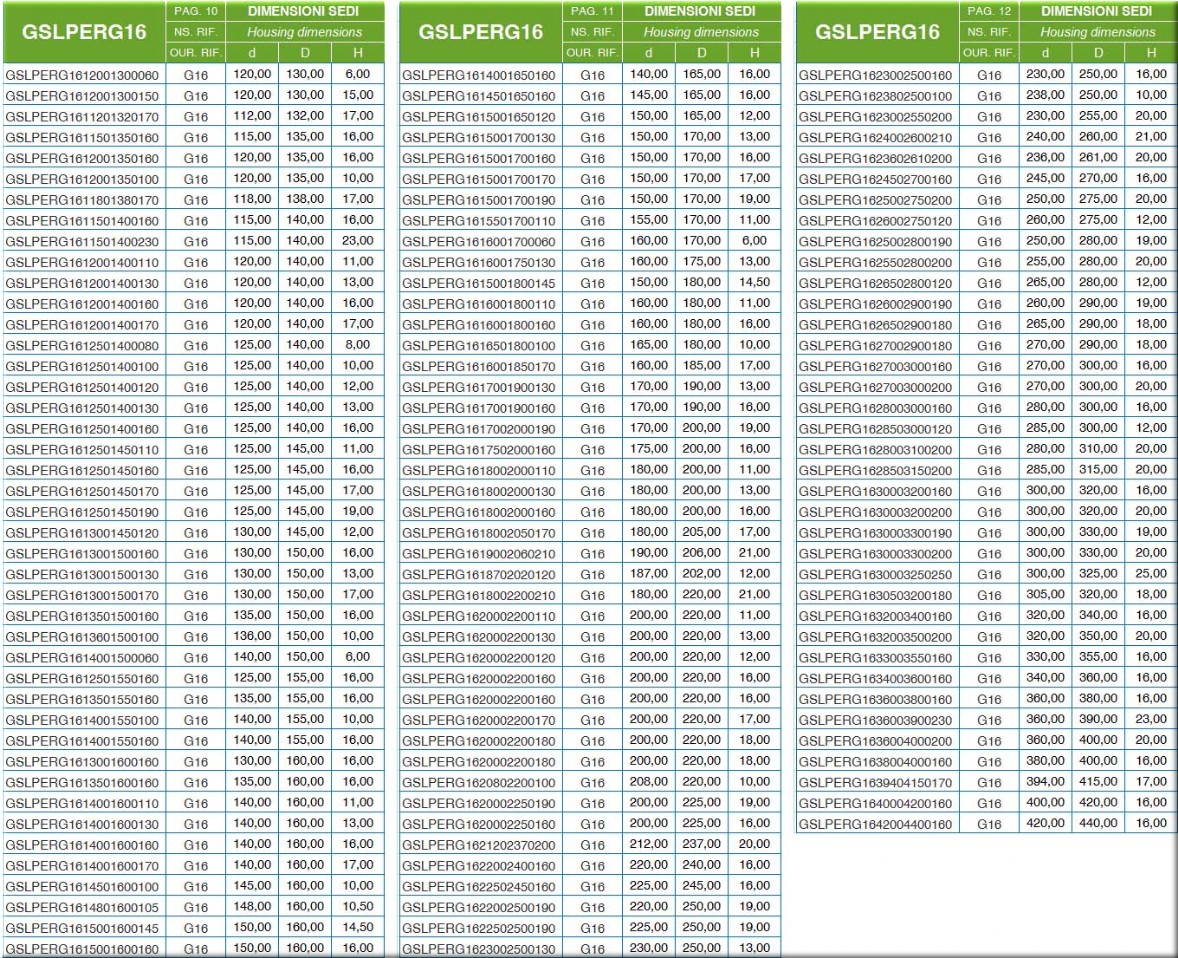Click d value 112,00 in row GSLPERG1611201320170
The height and width of the screenshot is (958, 1178).
252,116
